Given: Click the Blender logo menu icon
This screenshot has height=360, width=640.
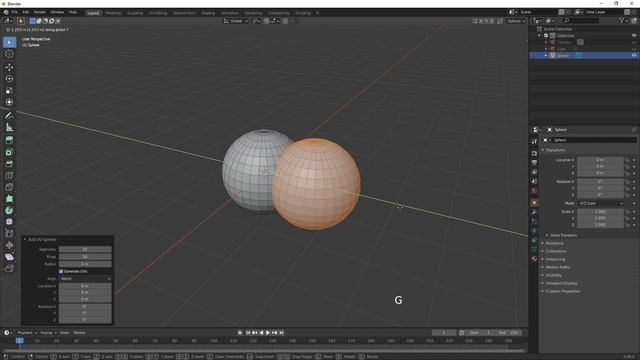Looking at the screenshot, I should 6,12.
